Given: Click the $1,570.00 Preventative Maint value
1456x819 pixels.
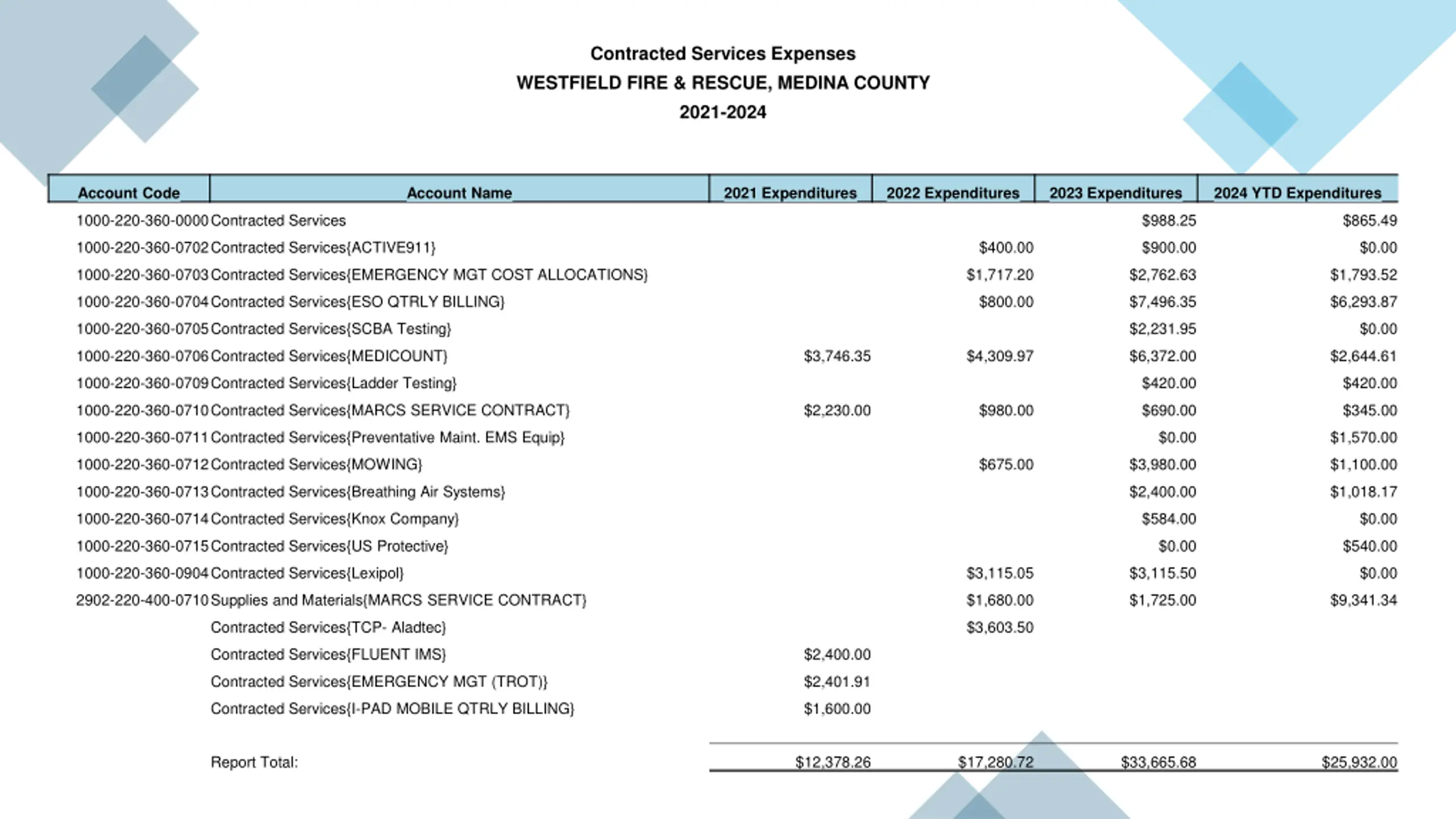Looking at the screenshot, I should (x=1363, y=438).
